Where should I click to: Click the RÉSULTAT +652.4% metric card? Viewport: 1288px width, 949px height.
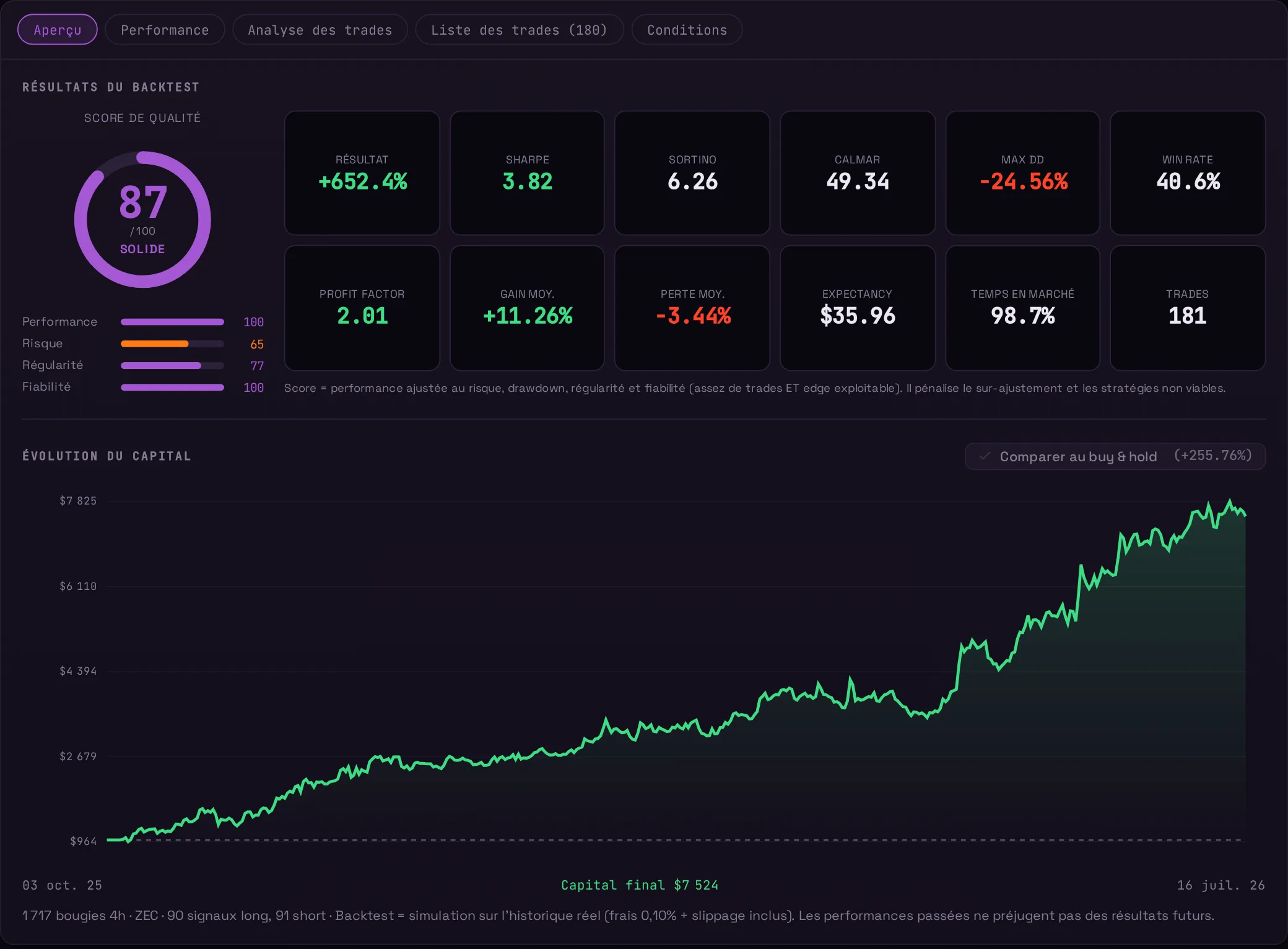362,173
